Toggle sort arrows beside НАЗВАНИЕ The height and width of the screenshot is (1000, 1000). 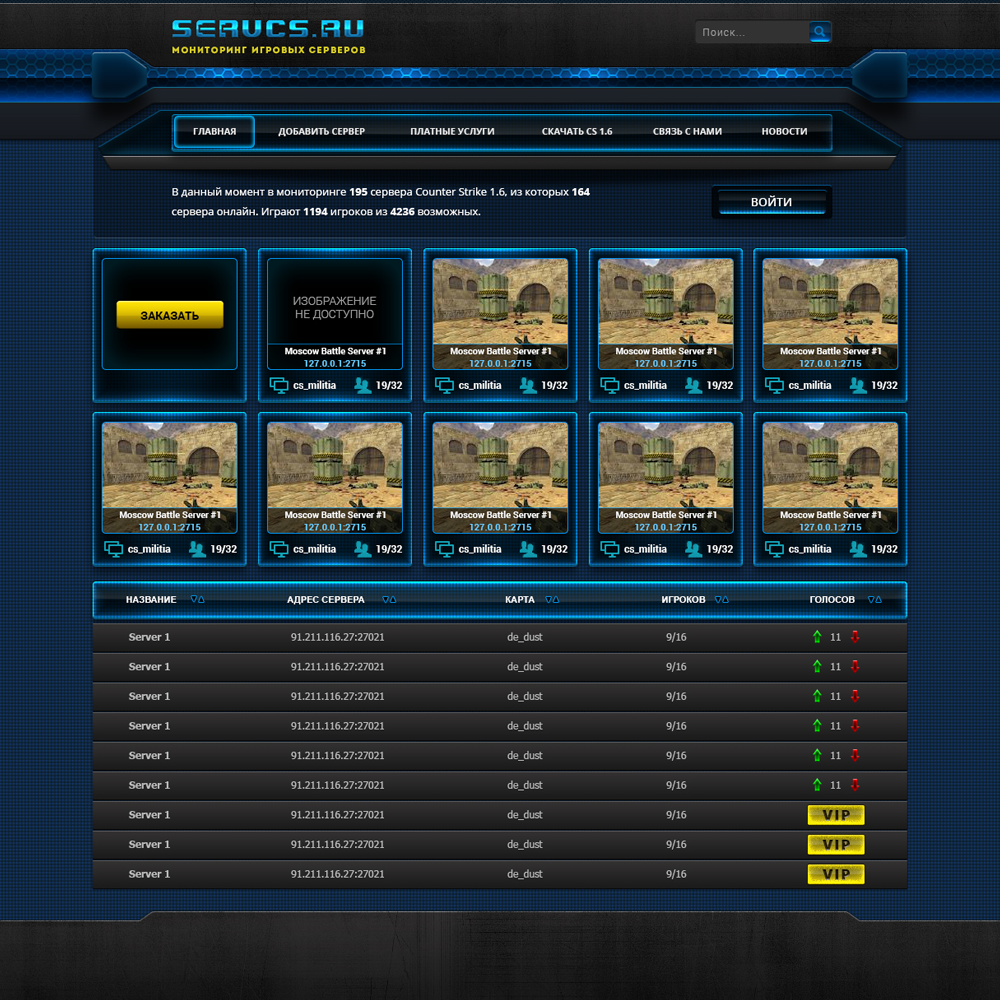[x=197, y=599]
